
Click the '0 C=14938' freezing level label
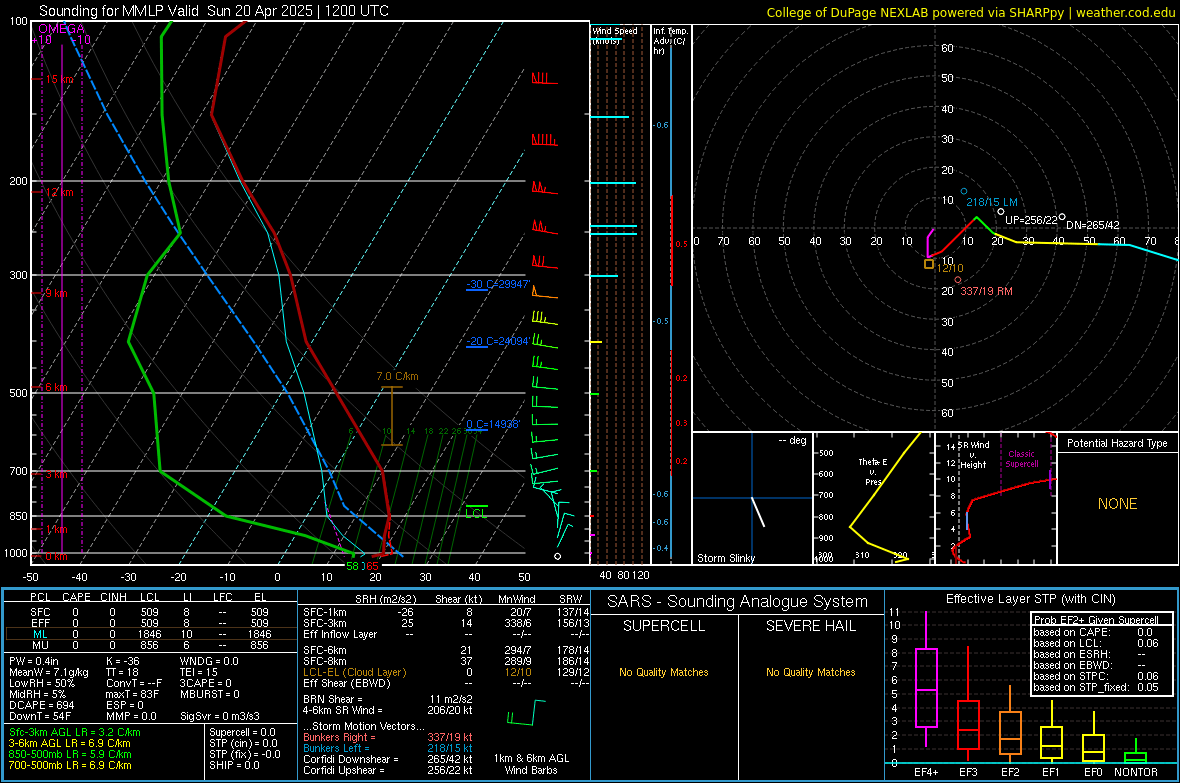pos(493,424)
